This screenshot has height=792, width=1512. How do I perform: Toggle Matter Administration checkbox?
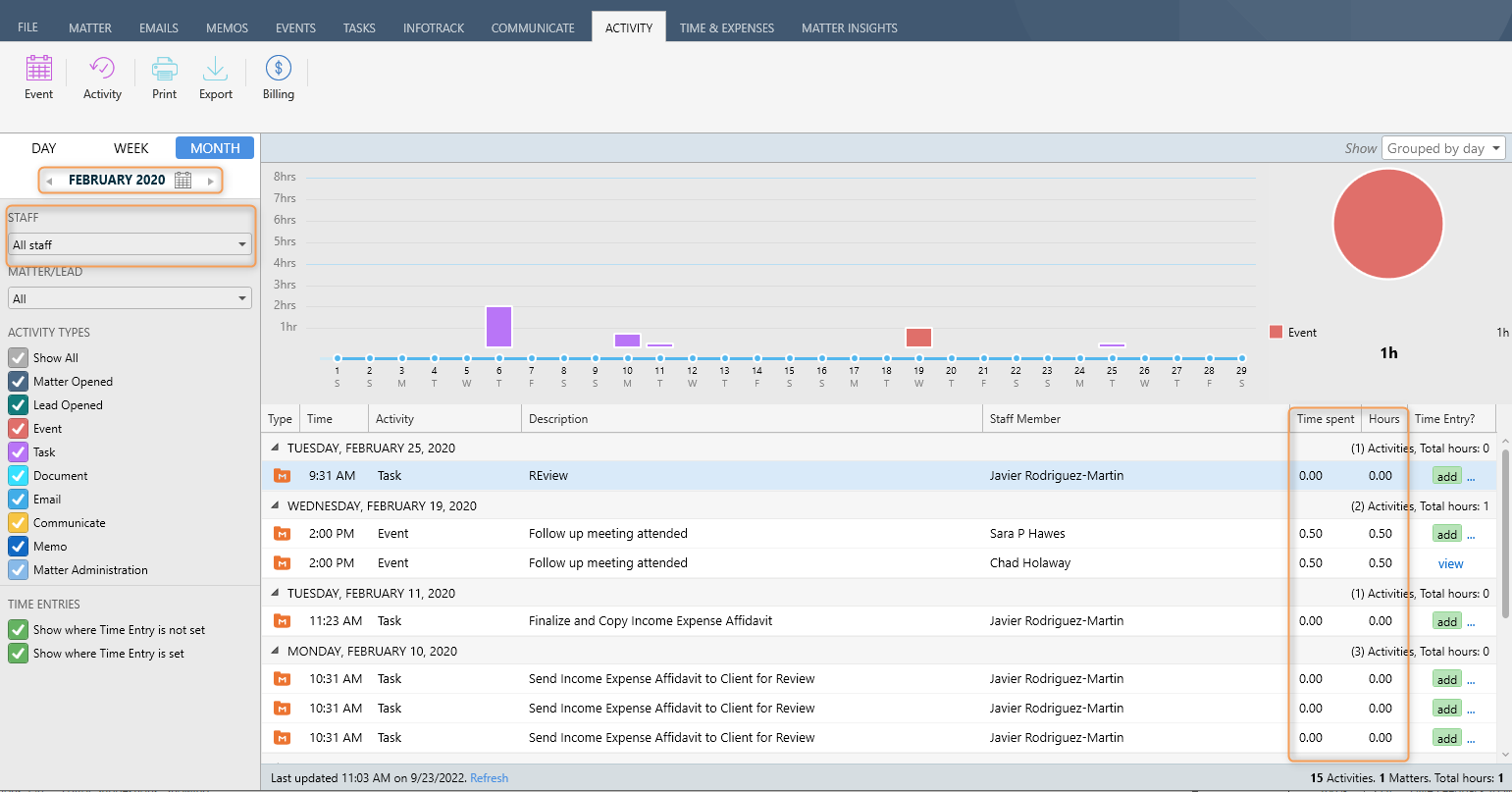coord(18,569)
